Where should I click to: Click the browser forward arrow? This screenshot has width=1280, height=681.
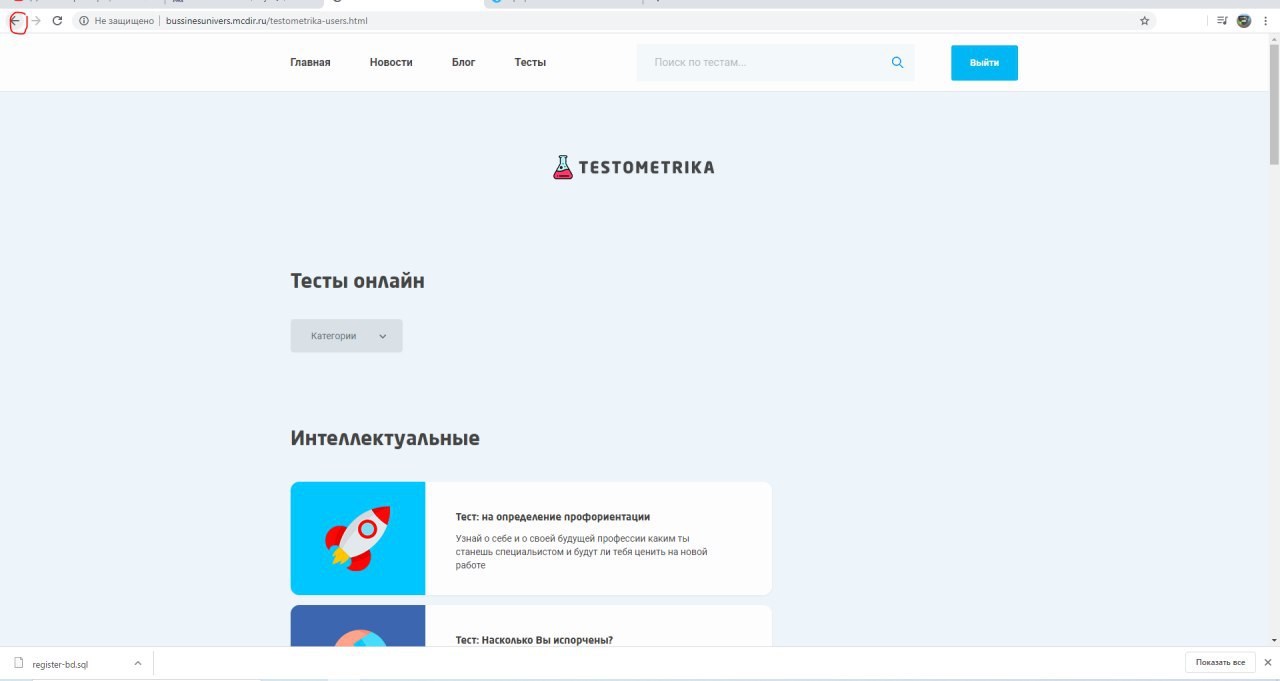click(36, 20)
